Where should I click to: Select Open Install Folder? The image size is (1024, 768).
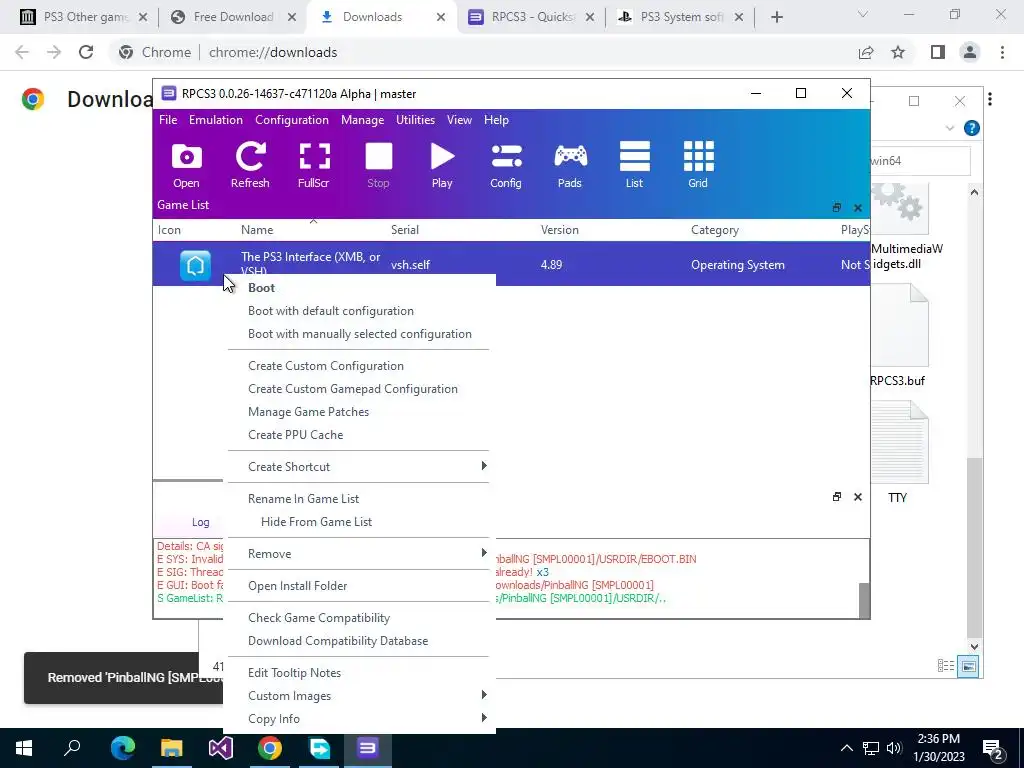[358, 585]
